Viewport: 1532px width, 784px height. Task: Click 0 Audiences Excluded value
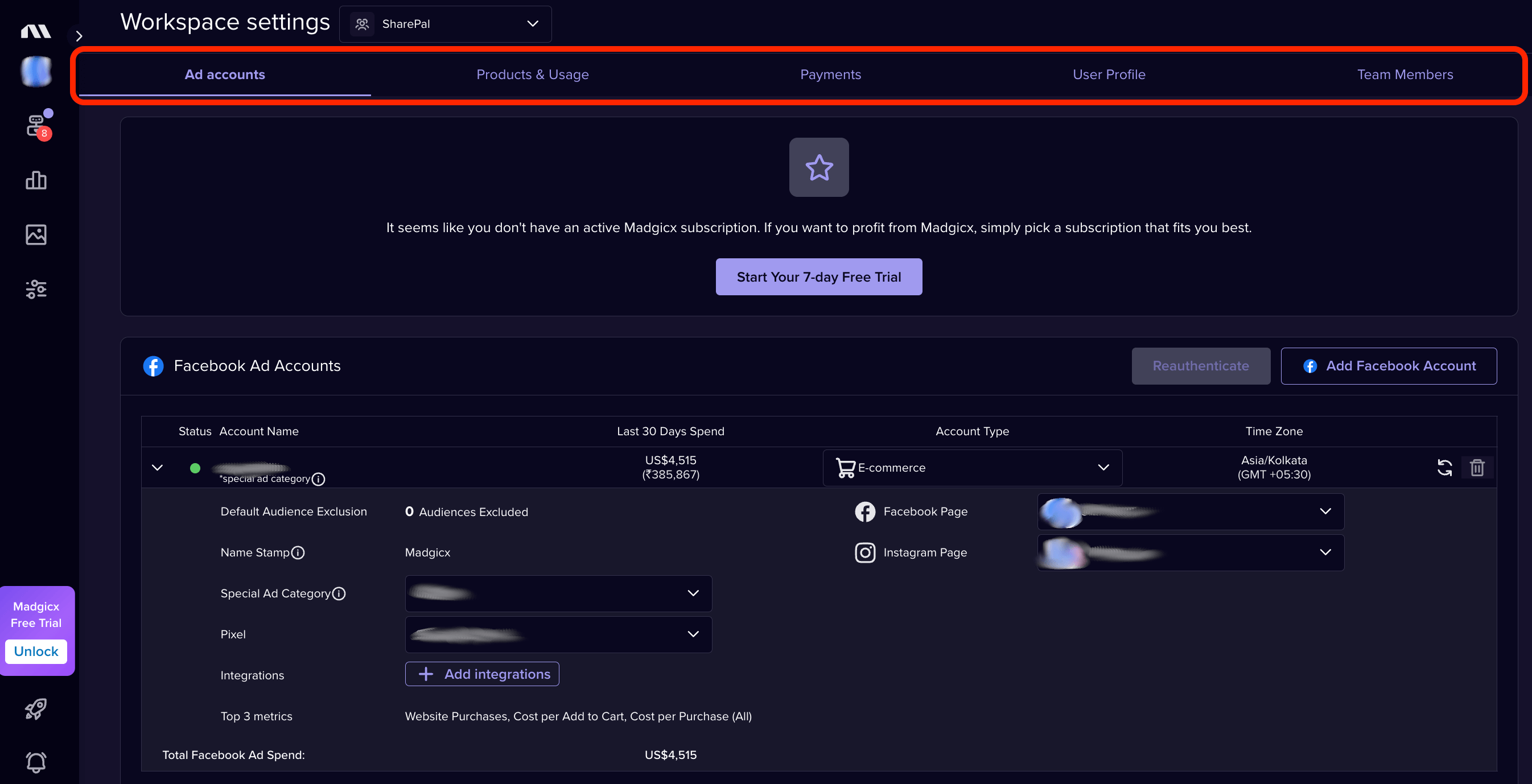click(466, 512)
